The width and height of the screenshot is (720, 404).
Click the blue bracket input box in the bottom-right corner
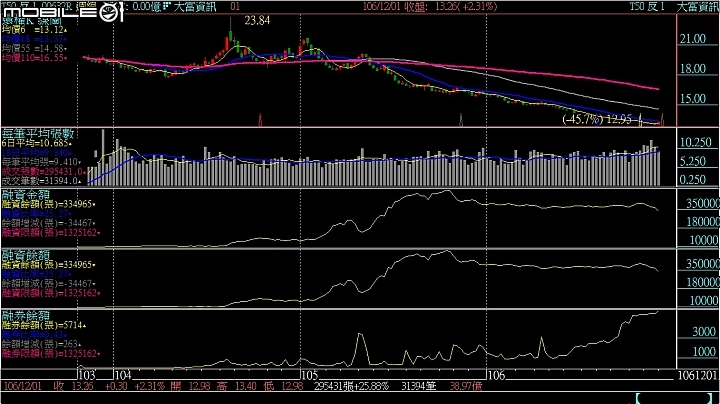(x=676, y=398)
